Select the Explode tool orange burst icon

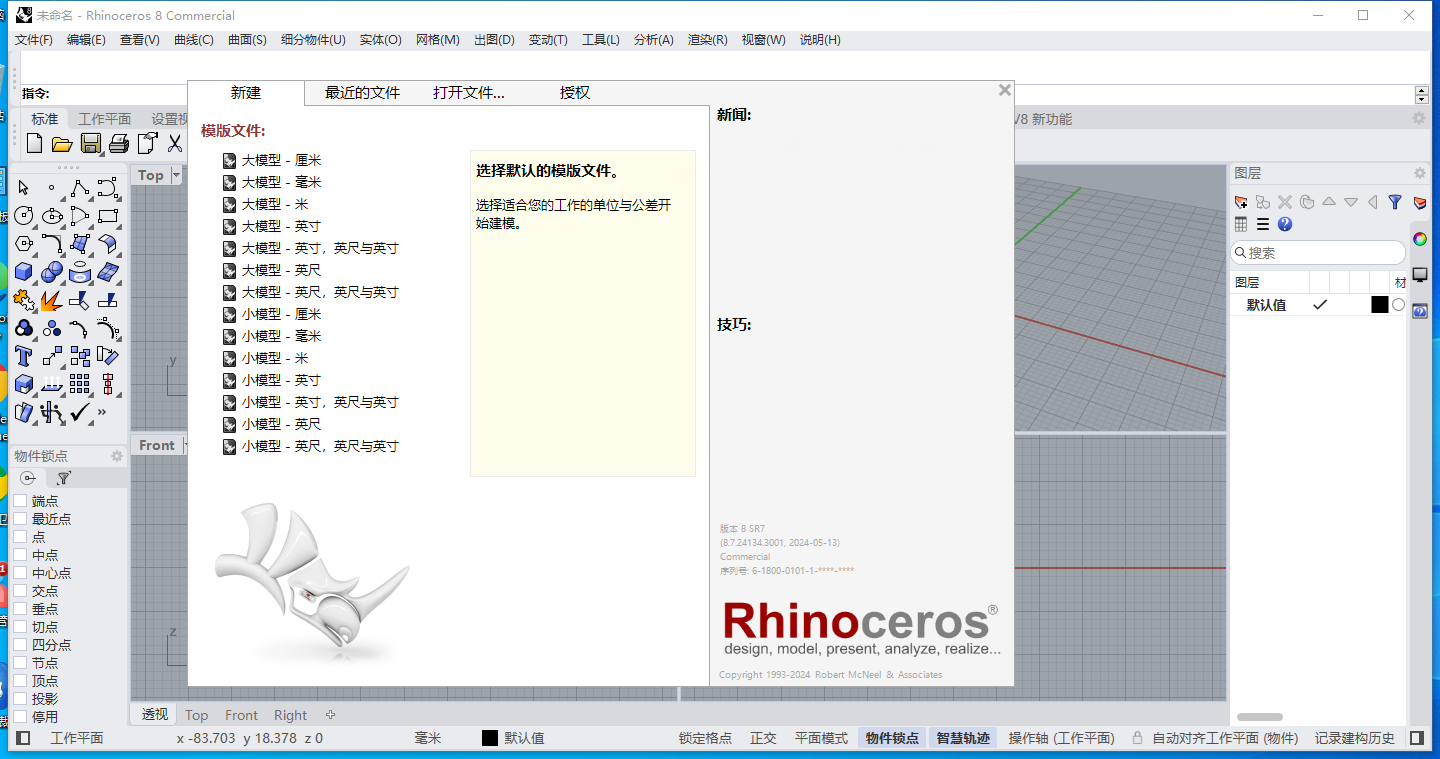[x=52, y=300]
